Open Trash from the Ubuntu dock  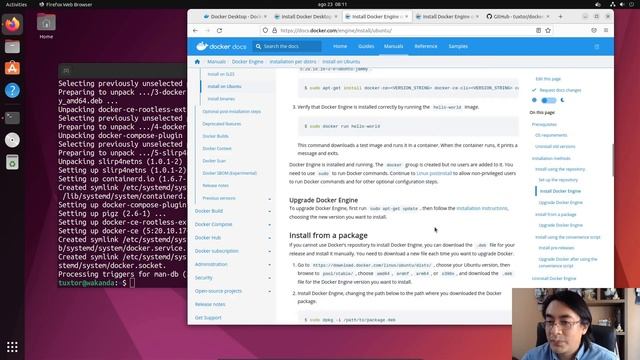[x=12, y=162]
